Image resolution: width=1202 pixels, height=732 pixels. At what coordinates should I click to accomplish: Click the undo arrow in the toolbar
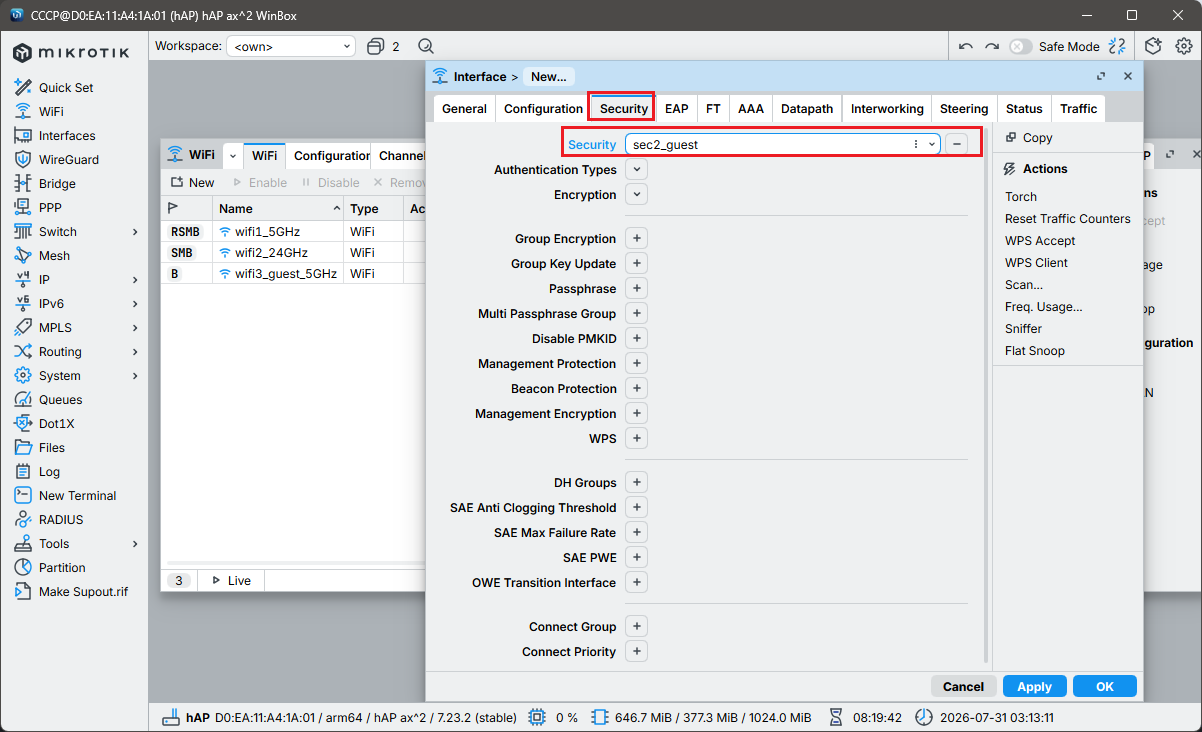(x=965, y=46)
